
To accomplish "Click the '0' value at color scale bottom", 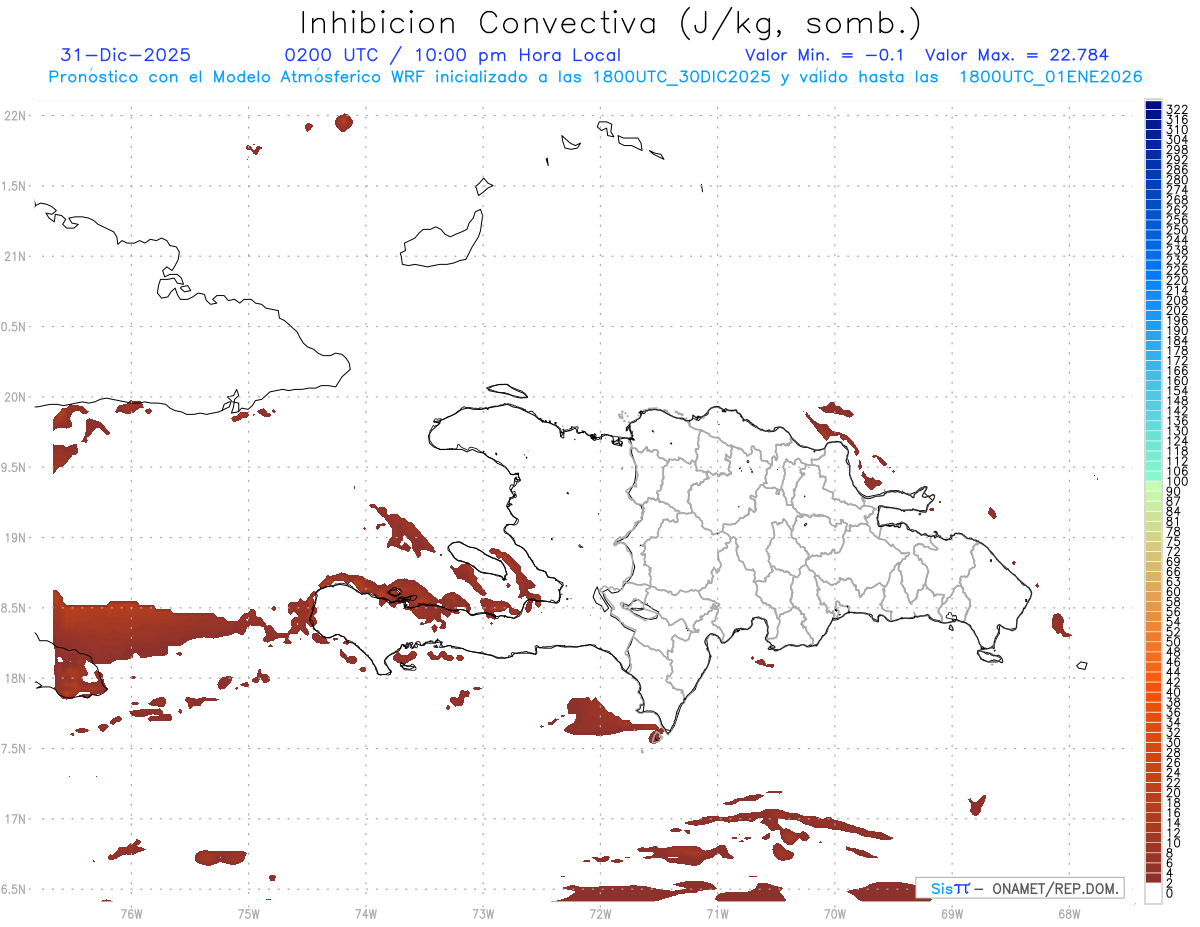I will pyautogui.click(x=1170, y=894).
